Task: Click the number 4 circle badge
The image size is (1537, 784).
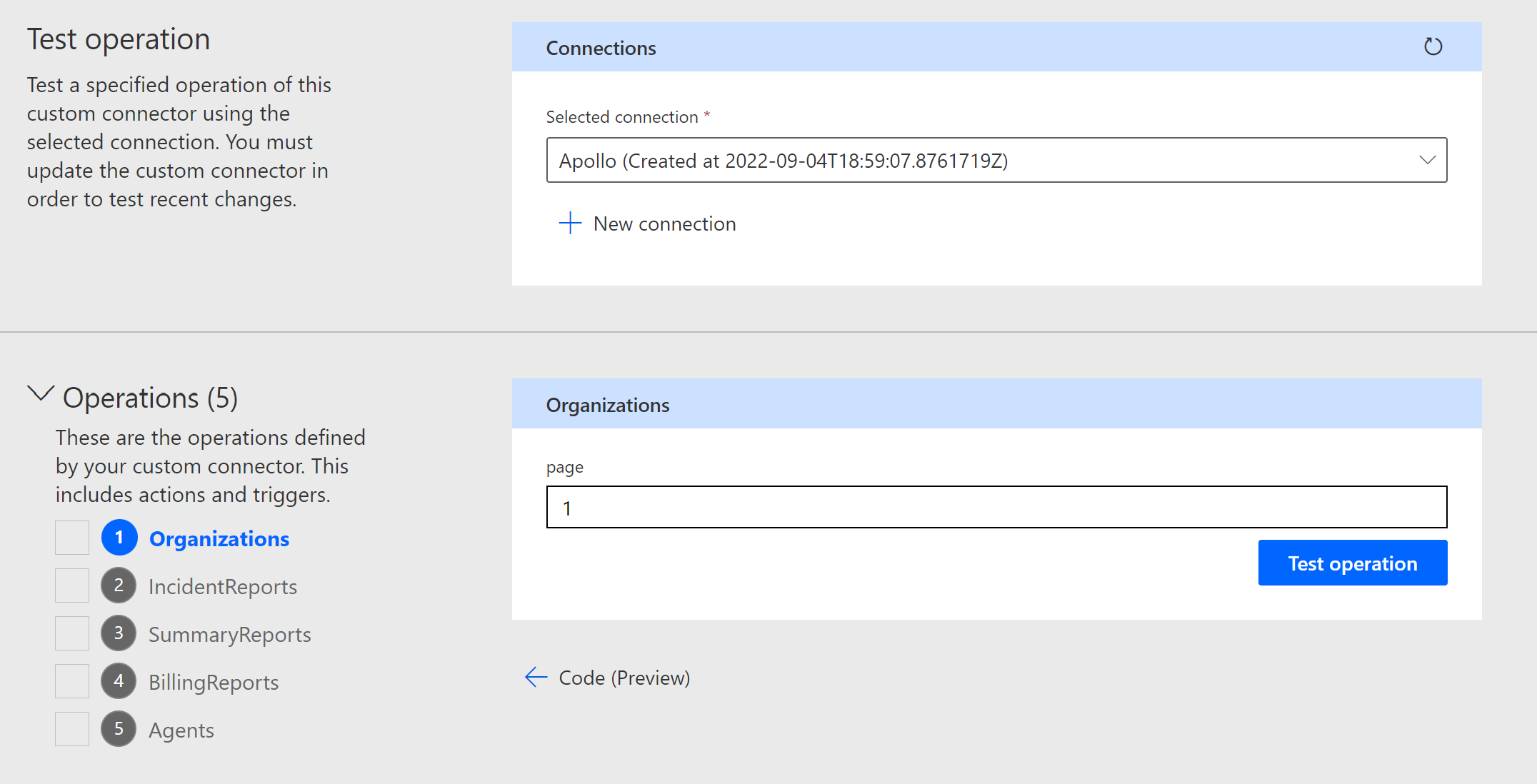Action: (x=119, y=681)
